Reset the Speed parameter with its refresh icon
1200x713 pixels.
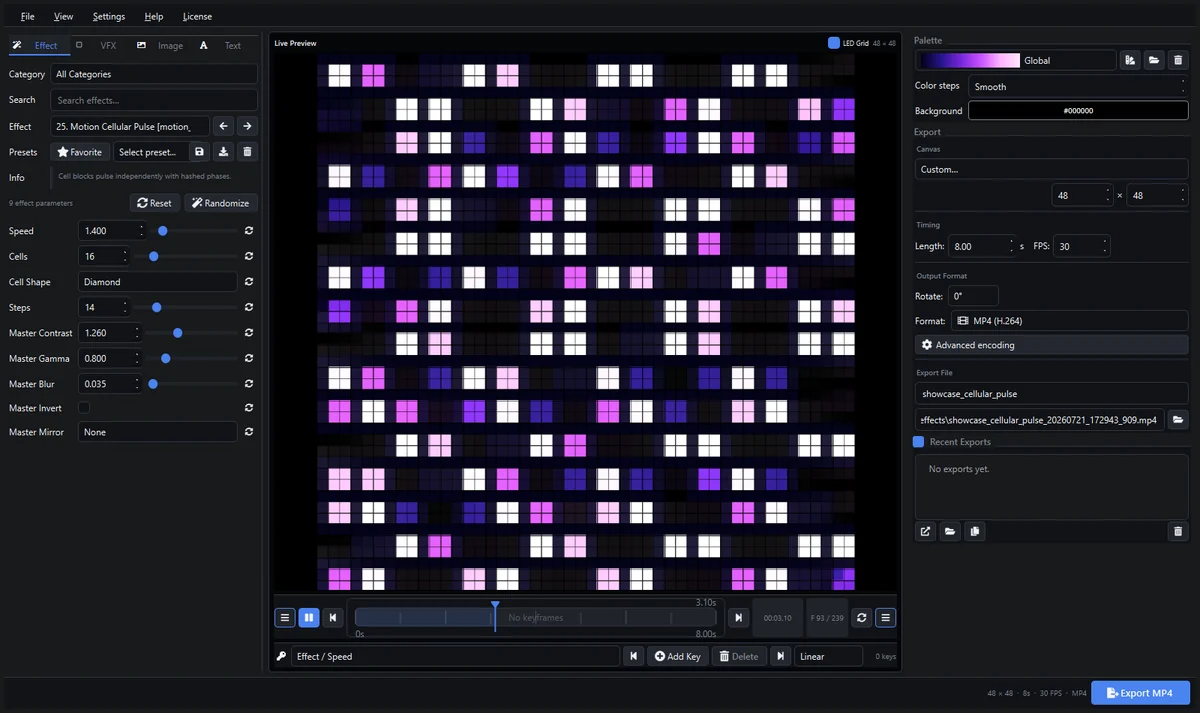248,231
